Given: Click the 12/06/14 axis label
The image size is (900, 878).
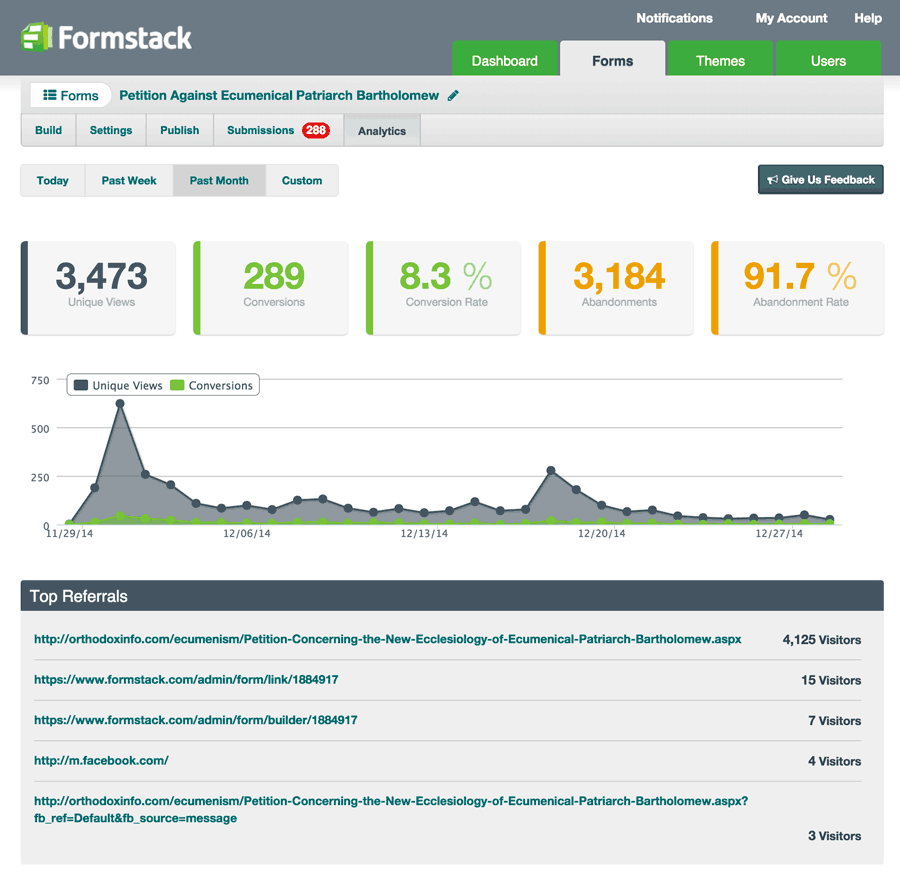Looking at the screenshot, I should tap(247, 534).
